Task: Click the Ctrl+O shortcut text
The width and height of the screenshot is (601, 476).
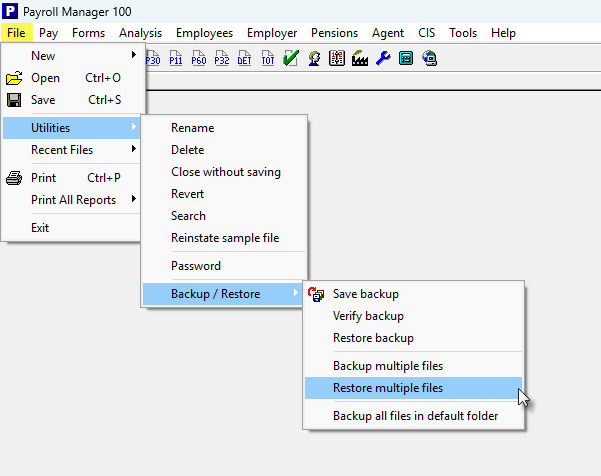Action: pyautogui.click(x=103, y=78)
